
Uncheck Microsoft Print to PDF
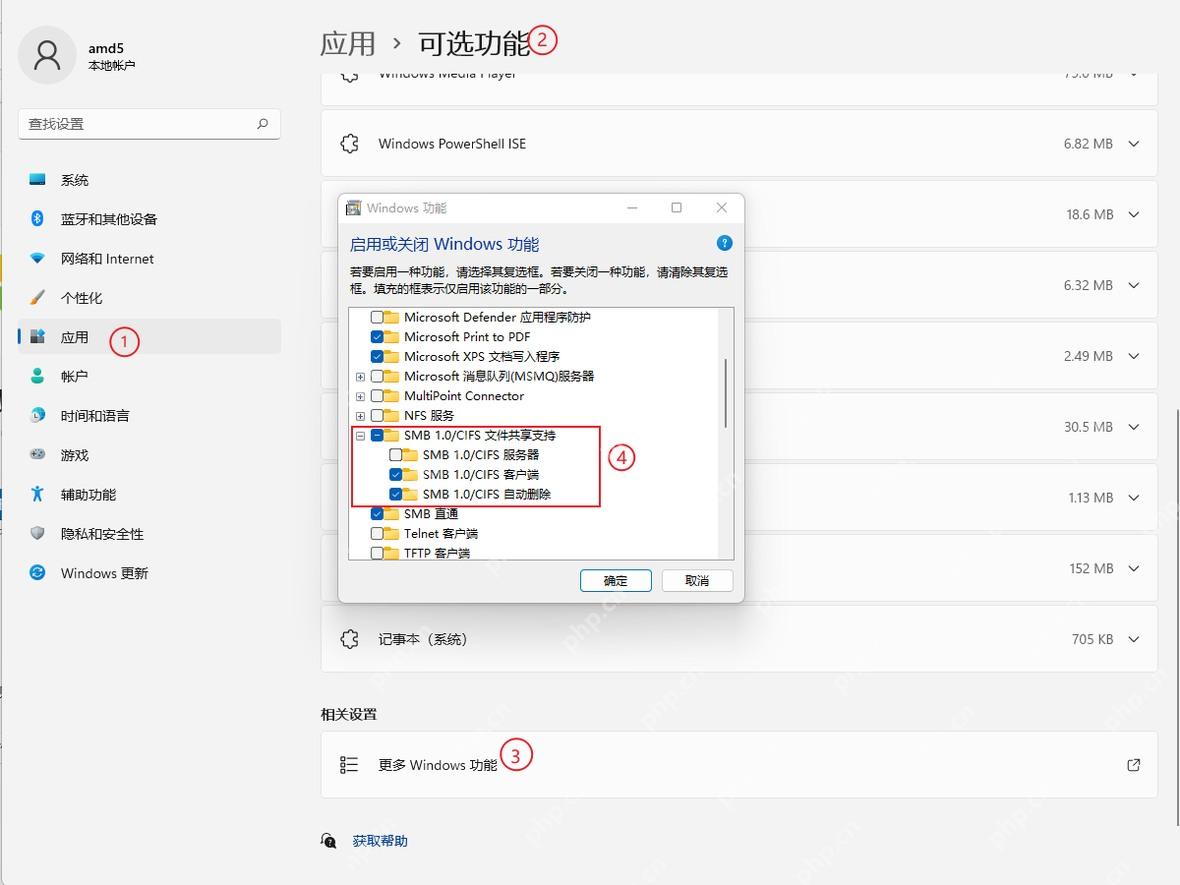pyautogui.click(x=377, y=337)
